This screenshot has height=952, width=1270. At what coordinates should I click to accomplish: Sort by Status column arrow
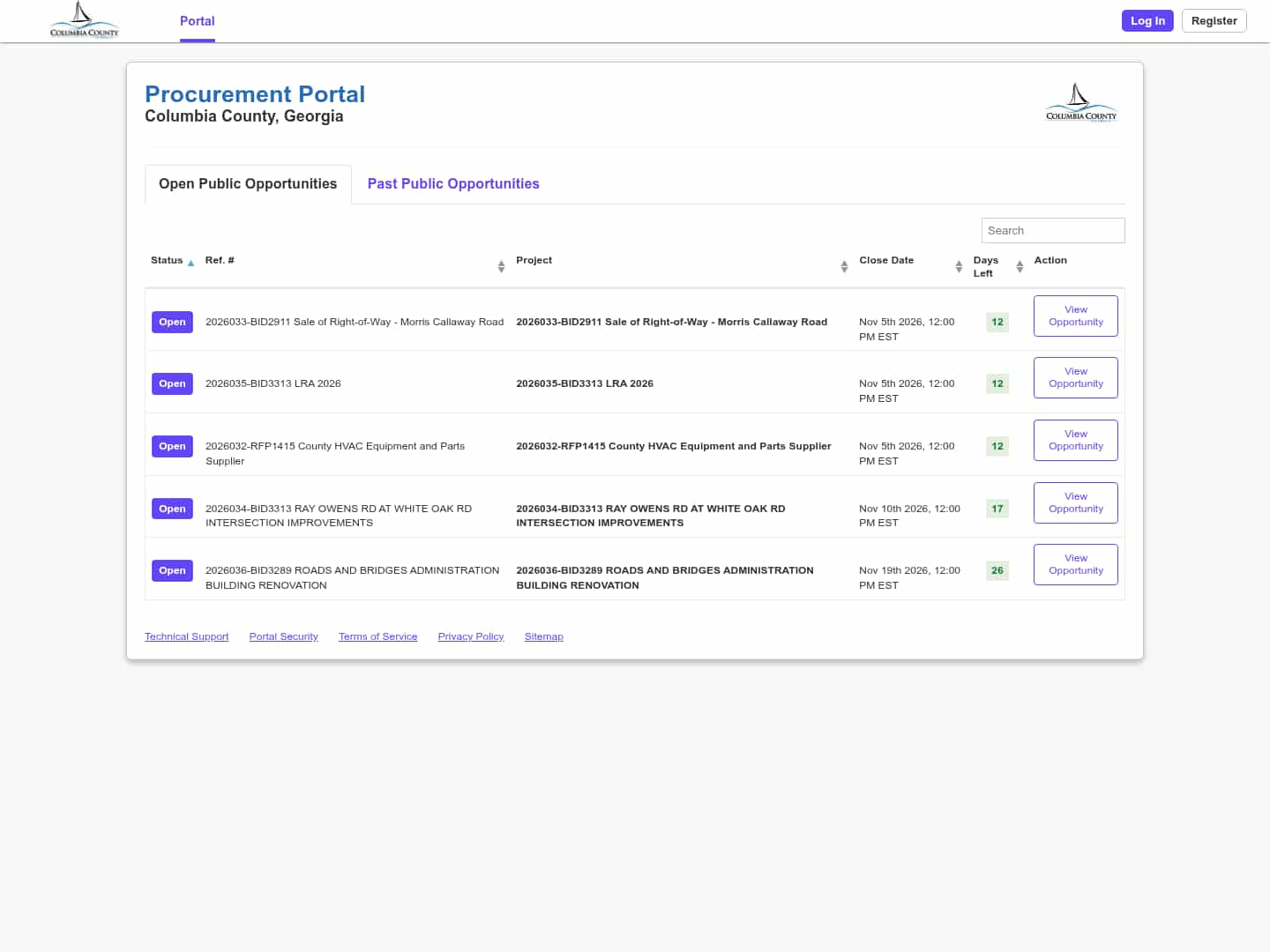(190, 263)
